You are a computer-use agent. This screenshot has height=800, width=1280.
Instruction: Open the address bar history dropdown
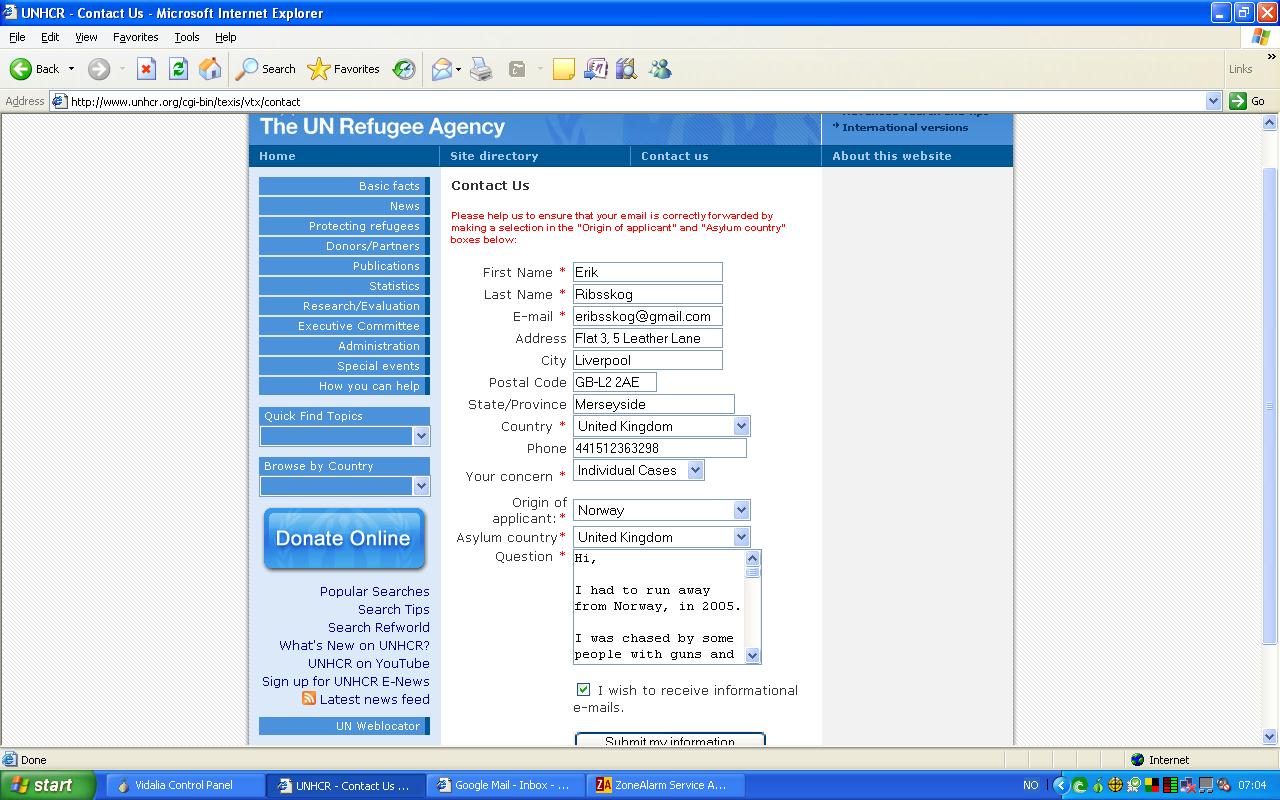pyautogui.click(x=1213, y=101)
